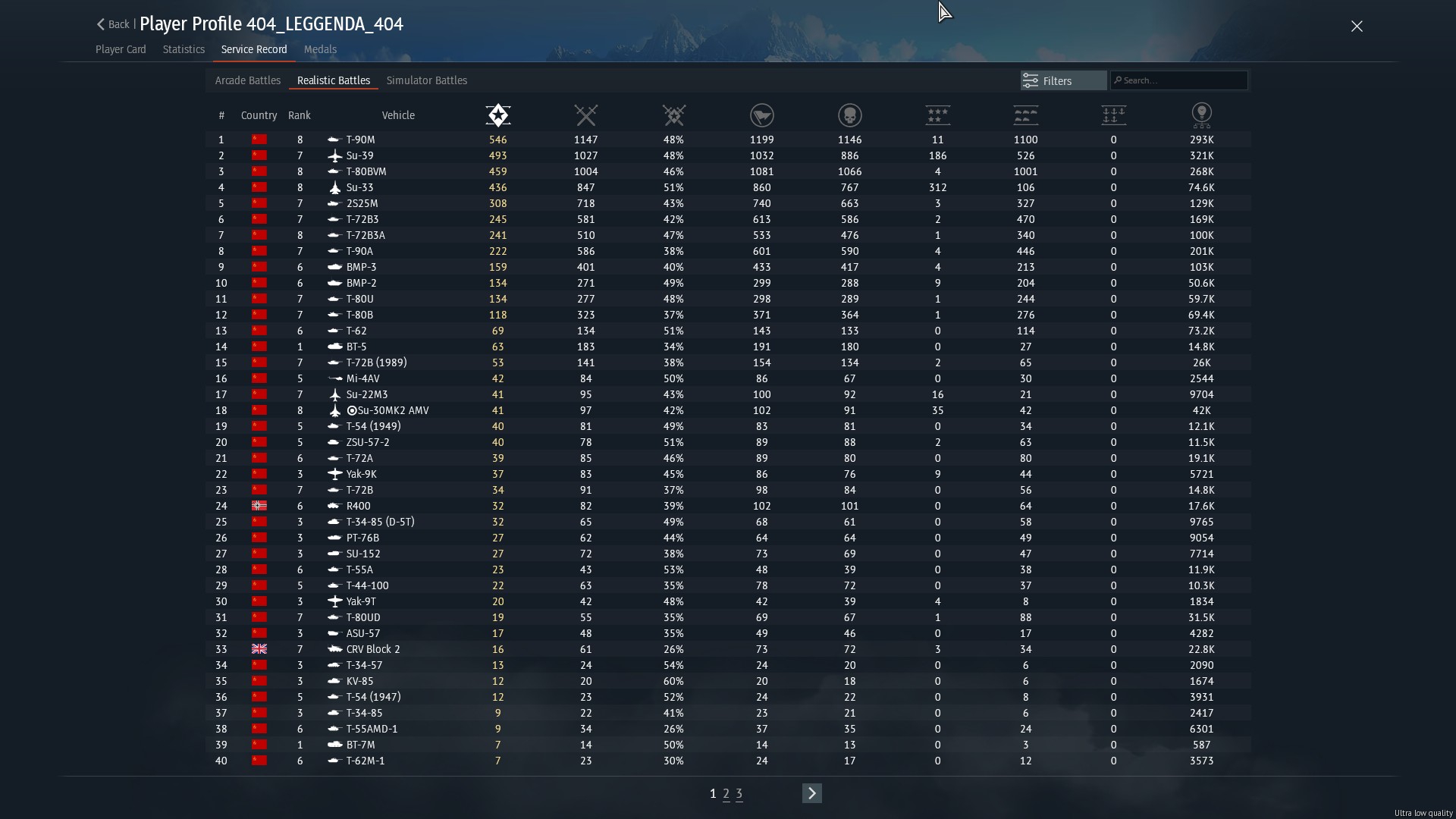
Task: Switch to Arcade Battles tab
Action: click(x=247, y=80)
